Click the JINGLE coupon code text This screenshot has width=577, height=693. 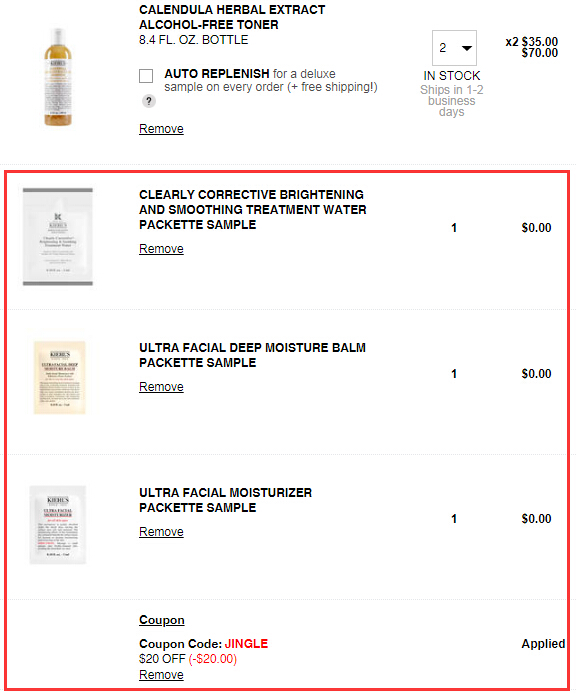(x=247, y=644)
